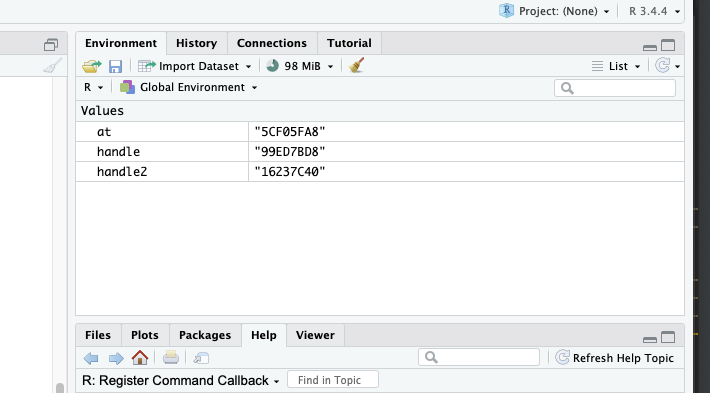This screenshot has width=710, height=393.
Task: Show help in new window icon
Action: point(201,358)
